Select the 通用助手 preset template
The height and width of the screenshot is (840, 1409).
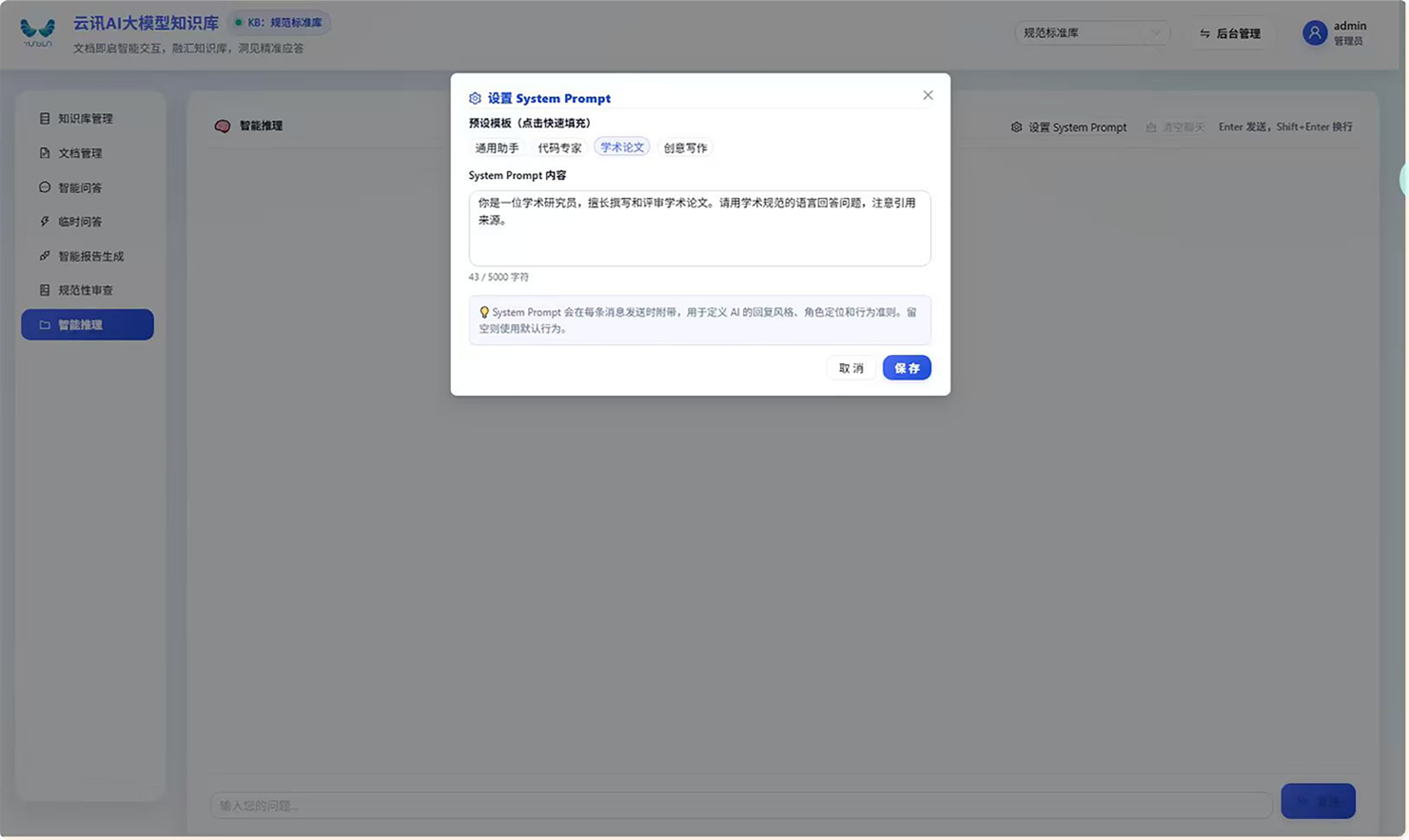click(x=497, y=147)
